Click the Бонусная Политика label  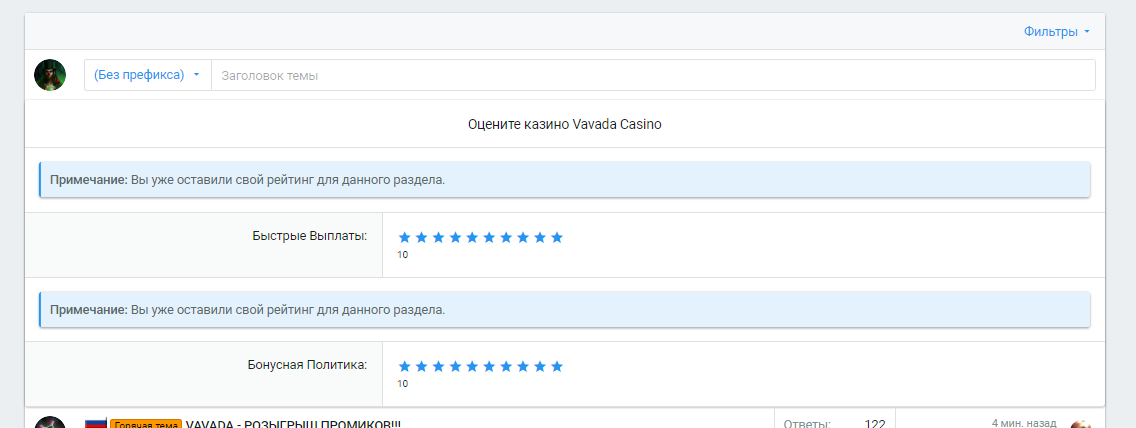[307, 365]
